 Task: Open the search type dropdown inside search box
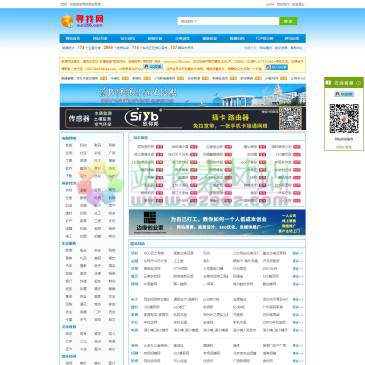click(189, 21)
